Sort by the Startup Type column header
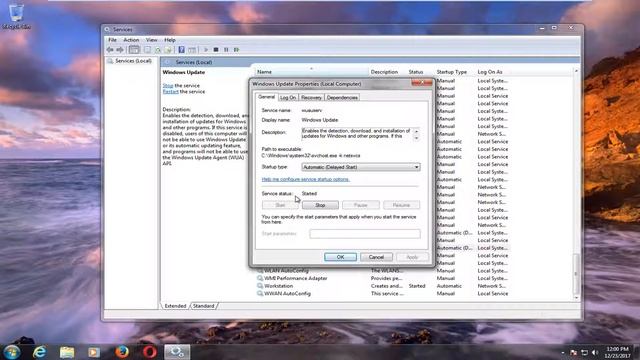 click(451, 72)
